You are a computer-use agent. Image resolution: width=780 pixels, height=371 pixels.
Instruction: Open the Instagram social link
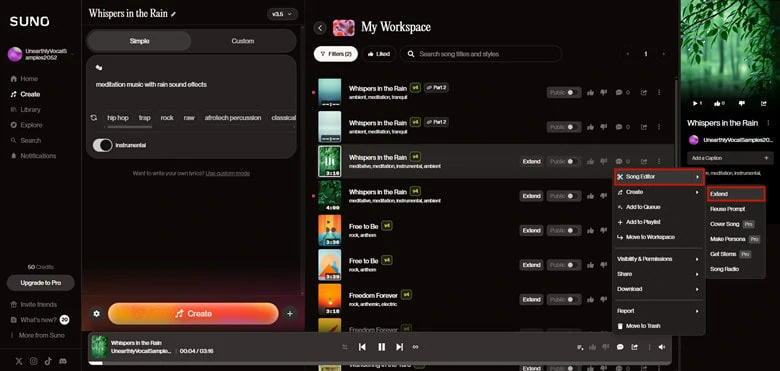(x=33, y=362)
